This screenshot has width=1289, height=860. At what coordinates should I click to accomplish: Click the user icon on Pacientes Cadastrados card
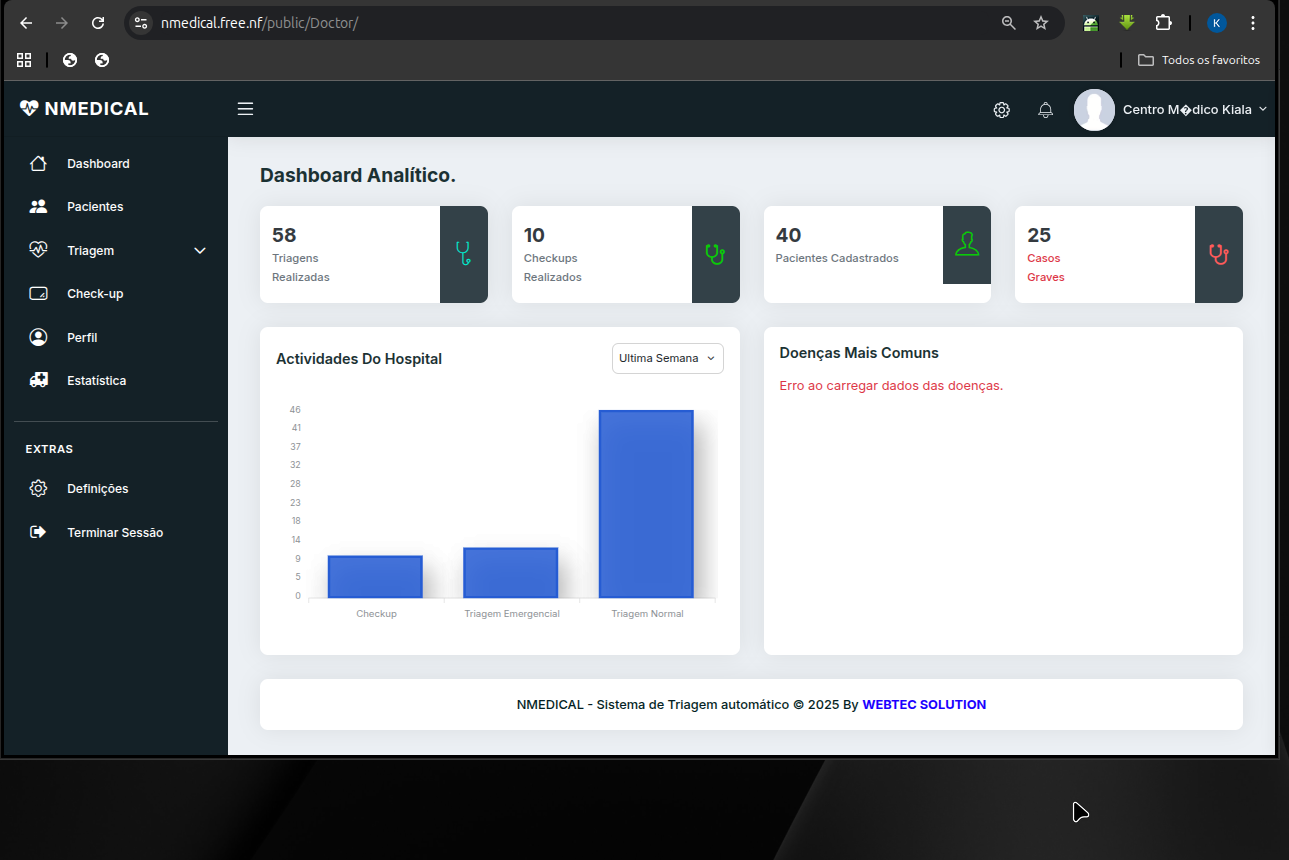coord(966,244)
